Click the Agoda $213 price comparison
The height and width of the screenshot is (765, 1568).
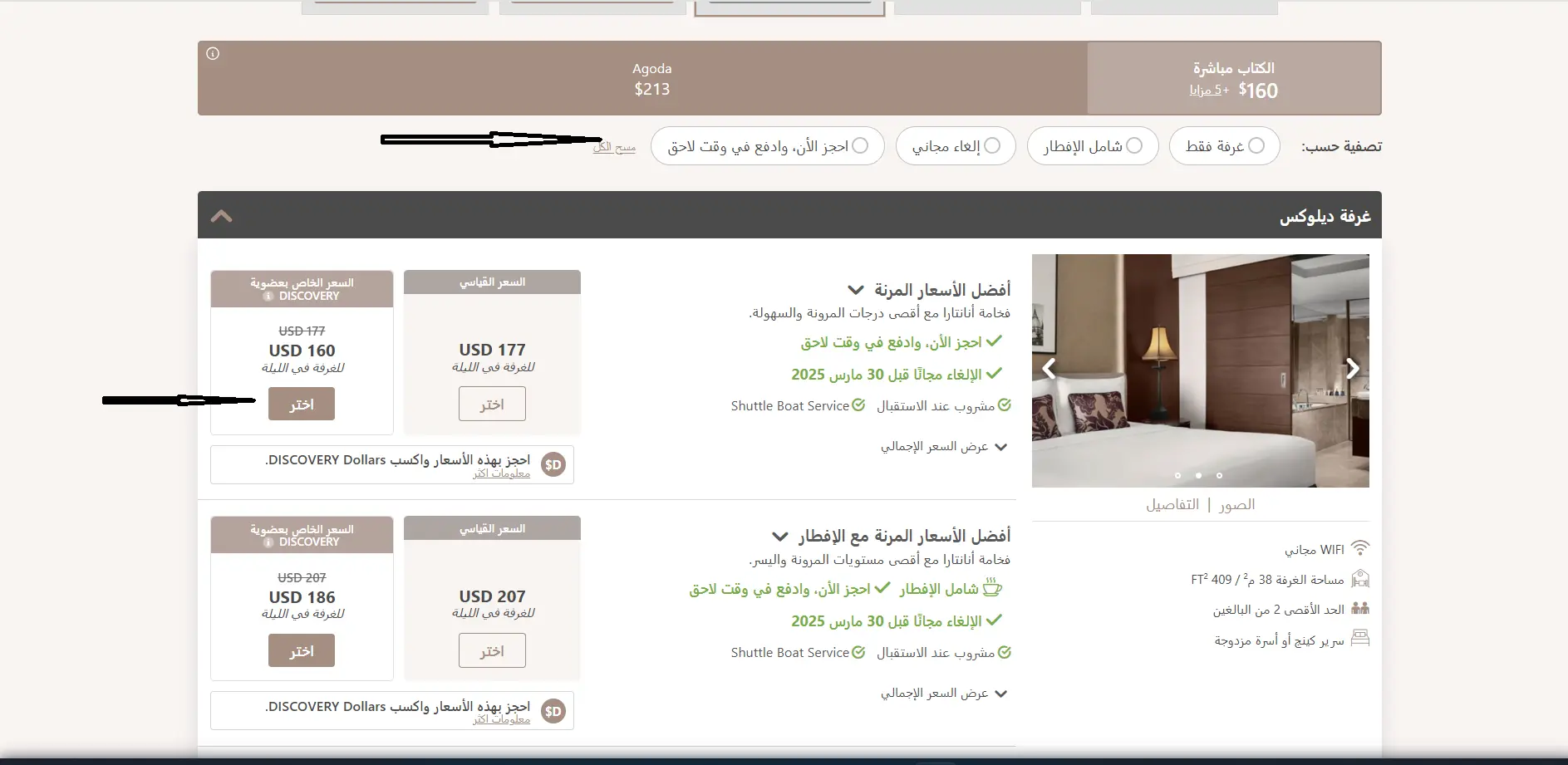[x=651, y=79]
